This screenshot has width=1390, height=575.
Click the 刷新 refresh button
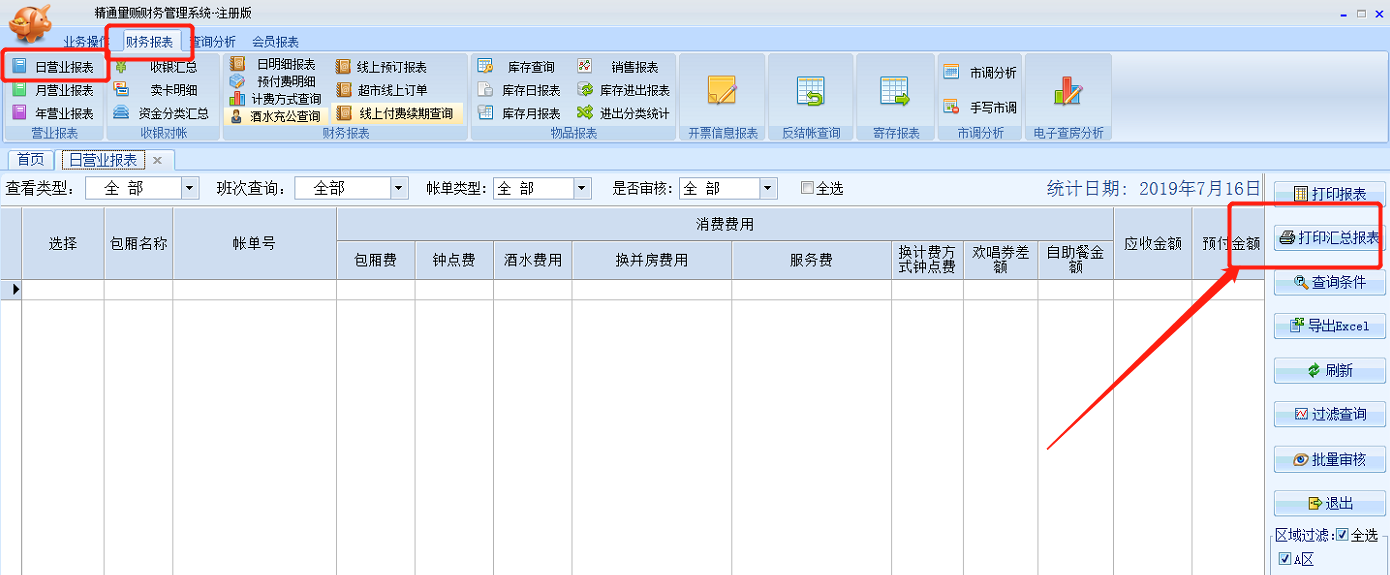point(1329,370)
